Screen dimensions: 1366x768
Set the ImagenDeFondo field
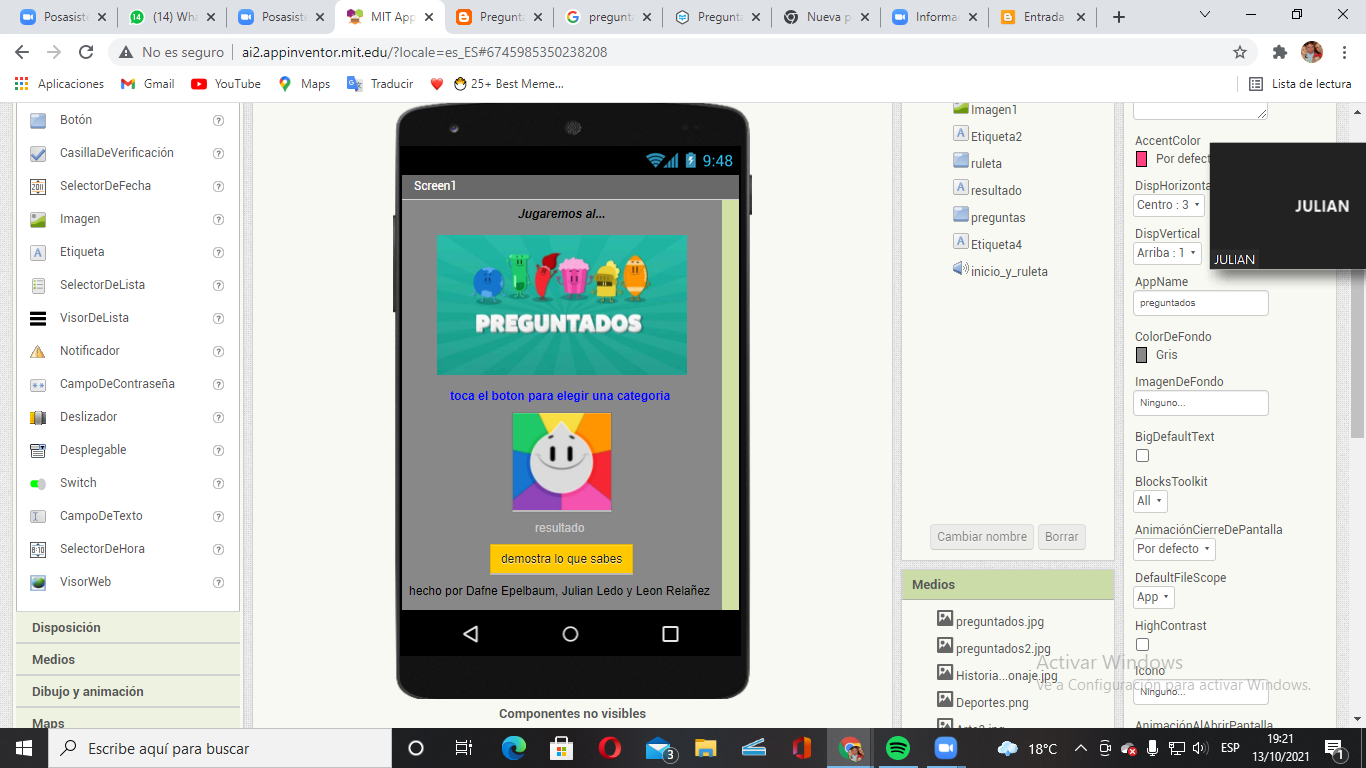tap(1201, 403)
